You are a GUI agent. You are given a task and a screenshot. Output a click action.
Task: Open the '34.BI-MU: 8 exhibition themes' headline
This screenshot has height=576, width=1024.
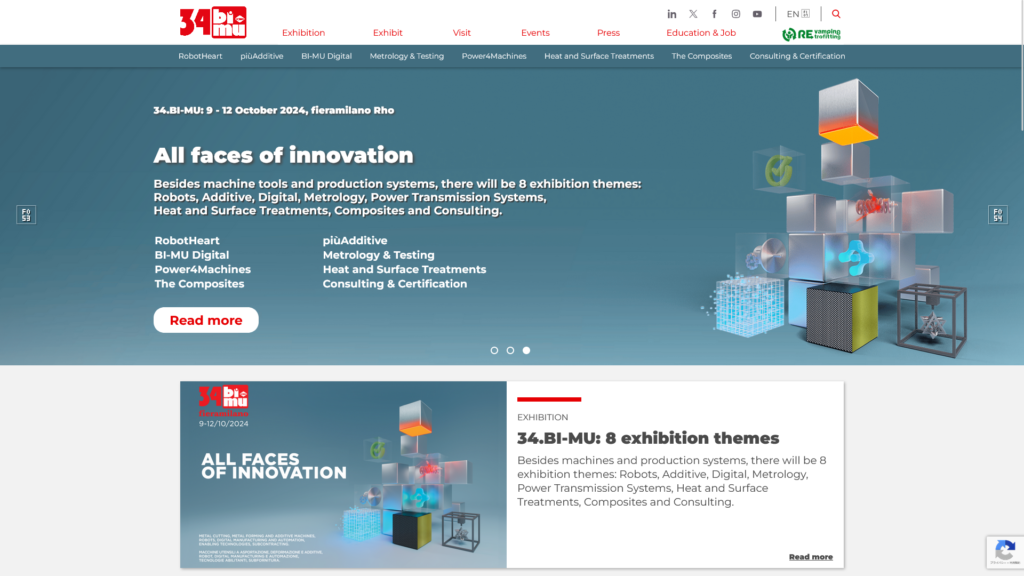coord(648,438)
